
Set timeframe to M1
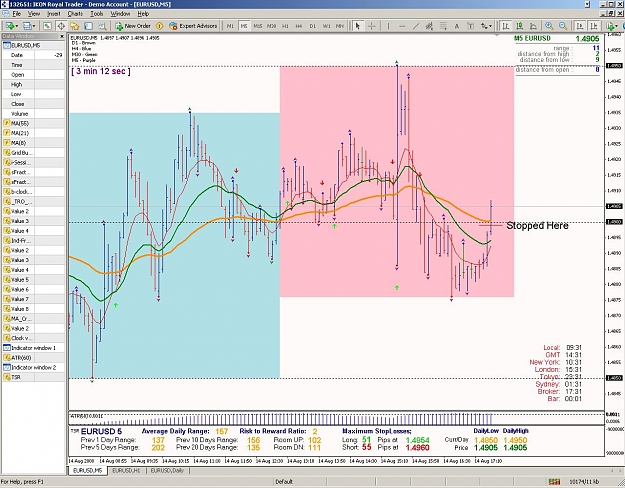pos(230,26)
